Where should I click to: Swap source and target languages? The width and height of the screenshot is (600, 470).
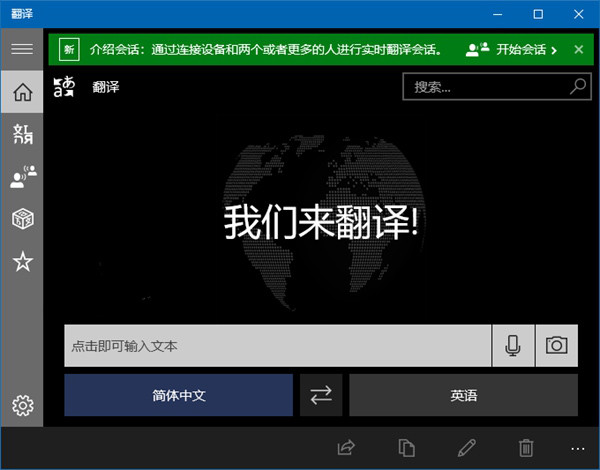(321, 395)
